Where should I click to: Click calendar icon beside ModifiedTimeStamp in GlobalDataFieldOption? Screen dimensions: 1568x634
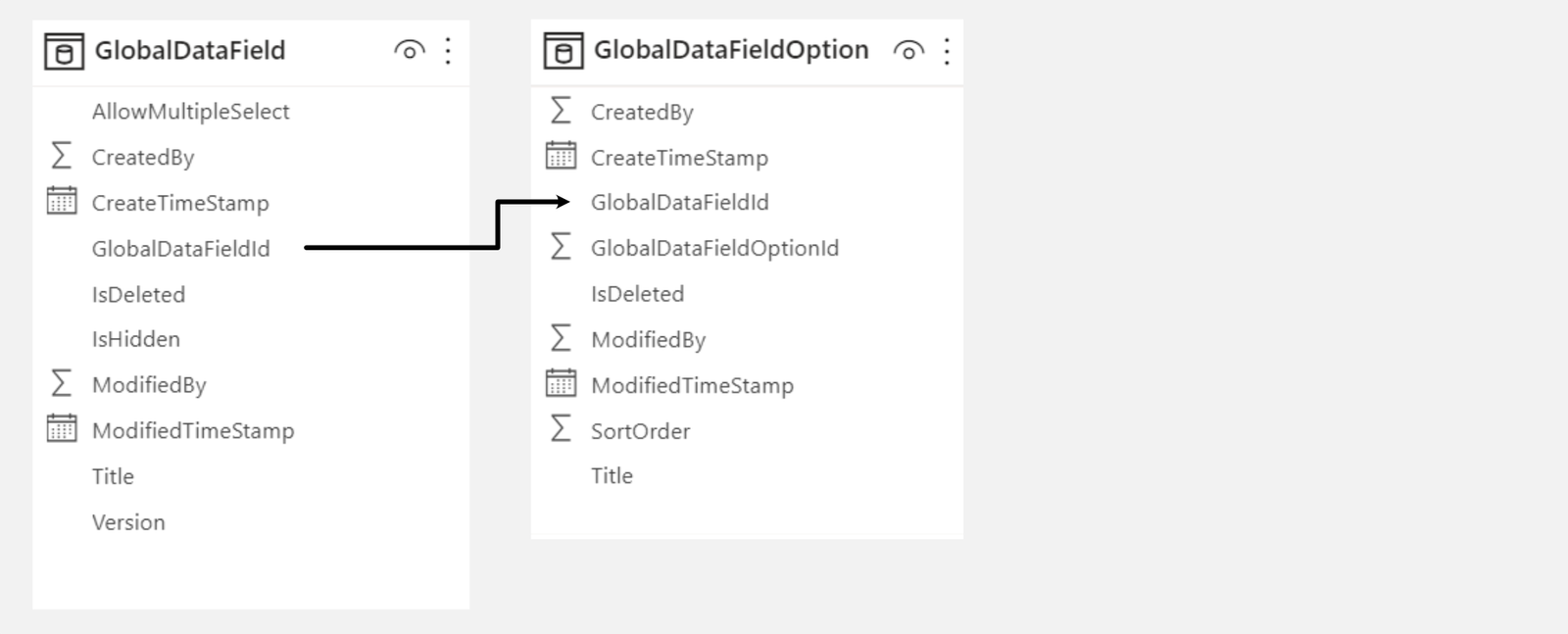[x=561, y=383]
